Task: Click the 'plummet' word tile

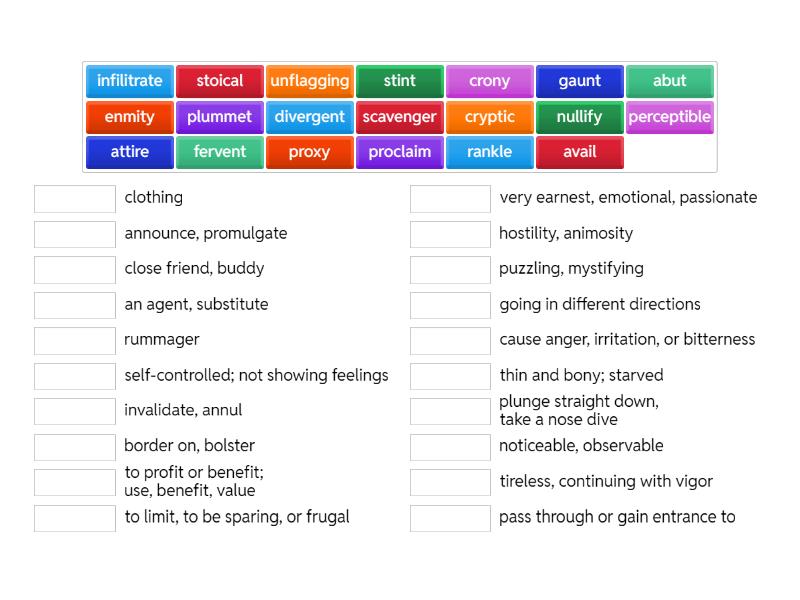Action: click(220, 117)
